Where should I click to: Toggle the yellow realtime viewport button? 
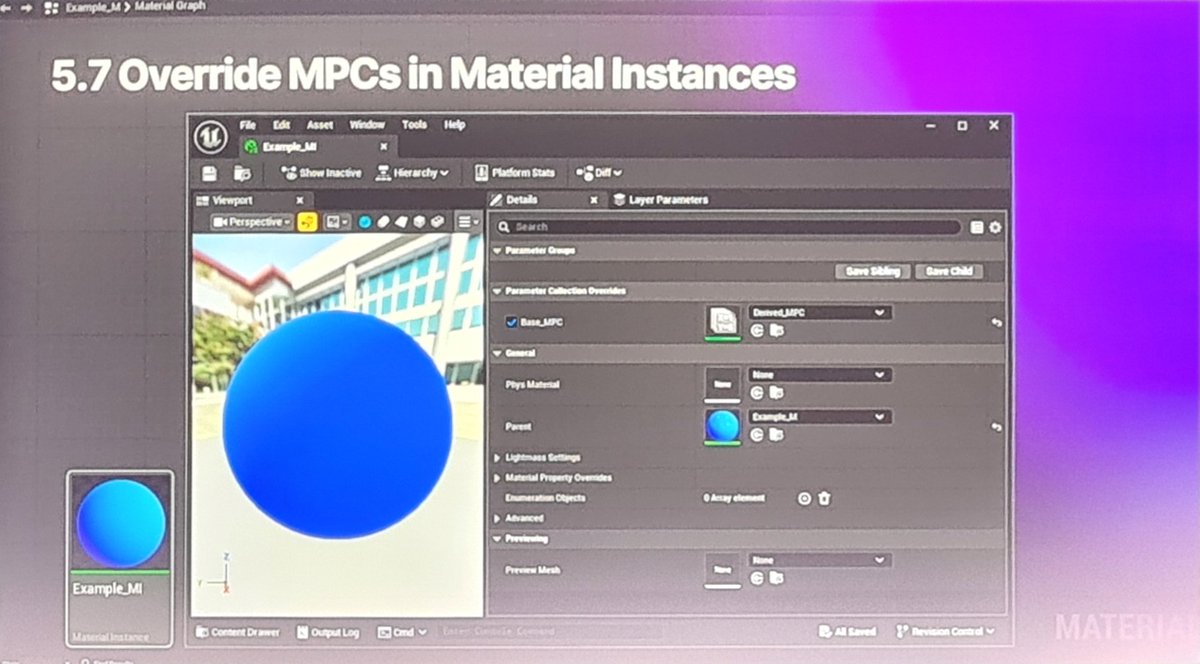(x=307, y=222)
